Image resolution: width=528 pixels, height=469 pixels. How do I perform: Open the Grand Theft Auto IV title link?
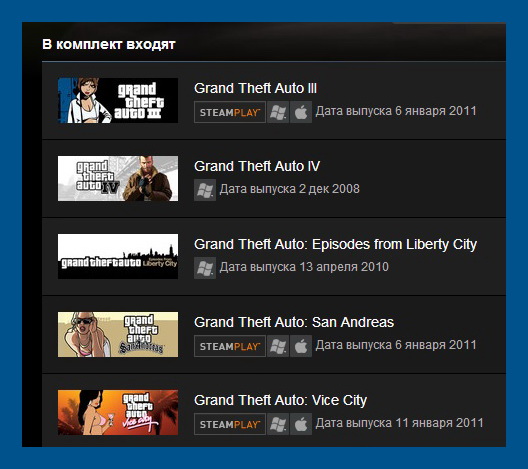(x=257, y=166)
